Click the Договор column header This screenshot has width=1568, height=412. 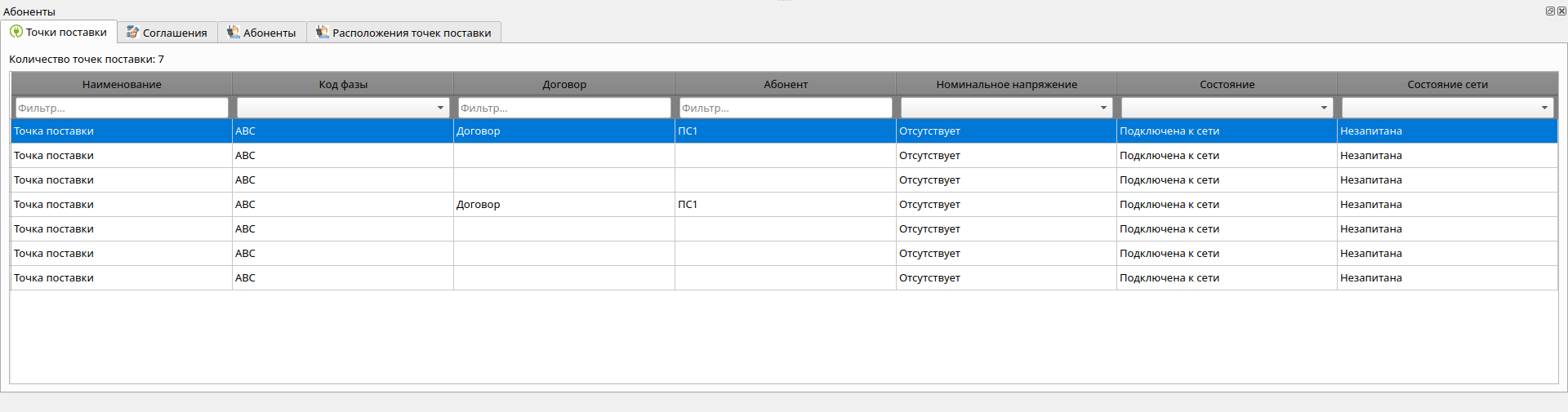pos(564,84)
